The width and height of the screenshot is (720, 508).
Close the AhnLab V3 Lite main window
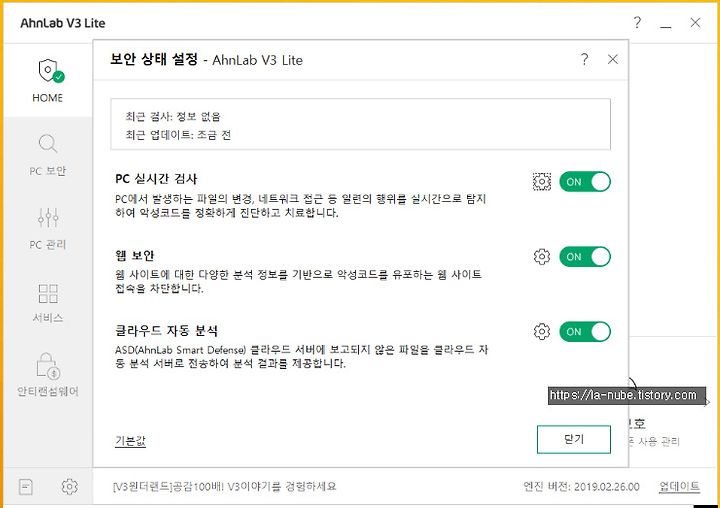tap(695, 23)
